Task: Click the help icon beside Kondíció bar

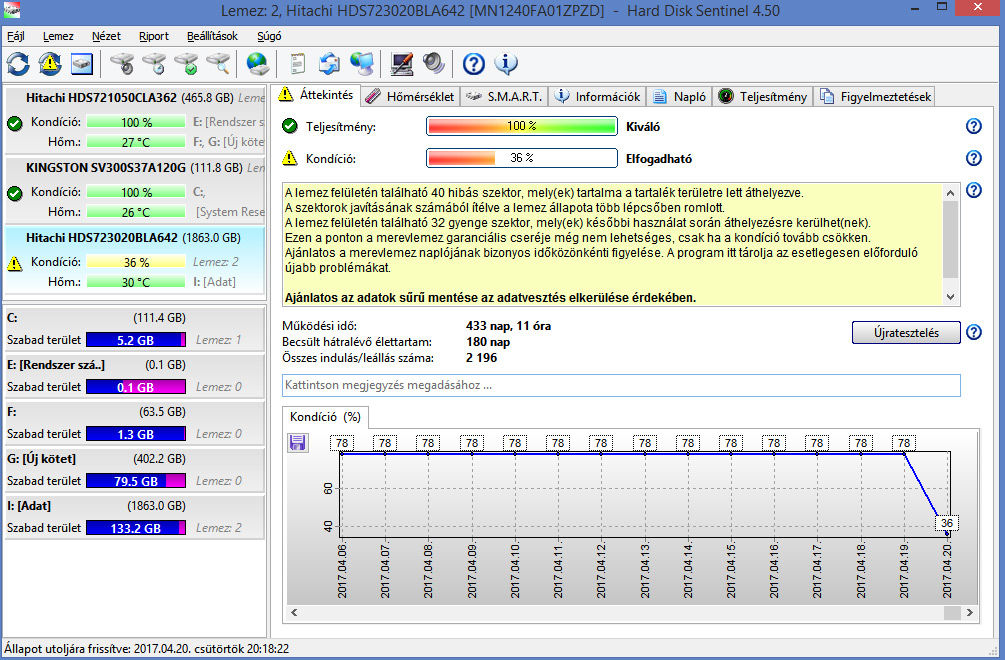Action: tap(974, 158)
